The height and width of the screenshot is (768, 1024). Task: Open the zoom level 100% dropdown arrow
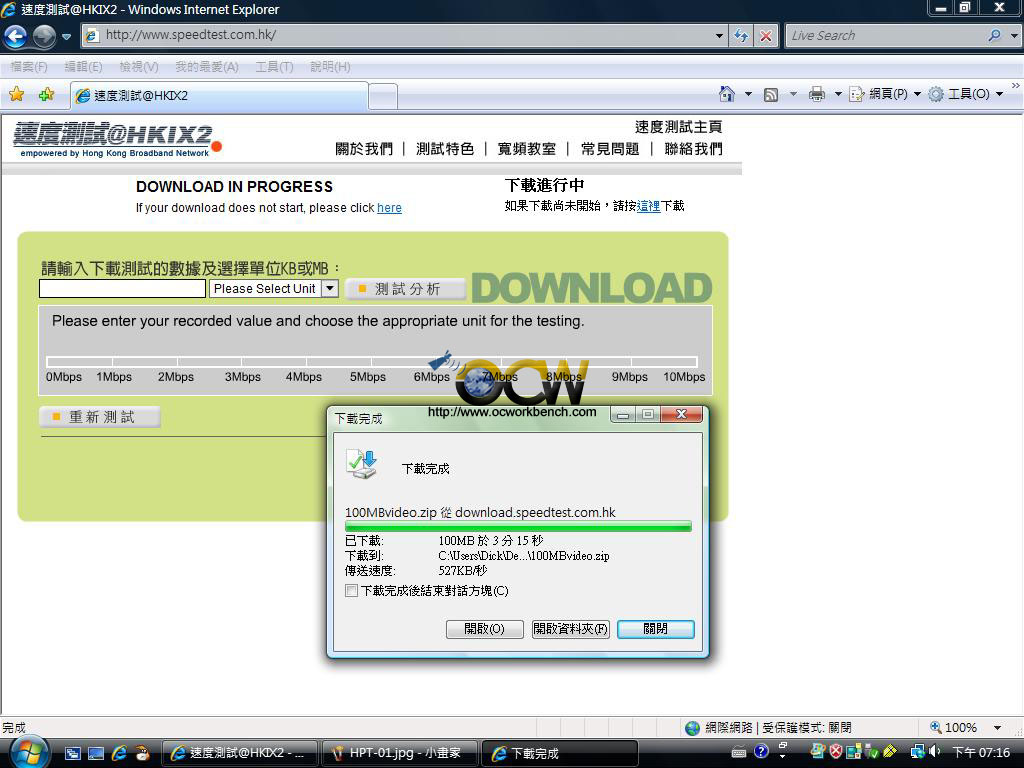[997, 728]
